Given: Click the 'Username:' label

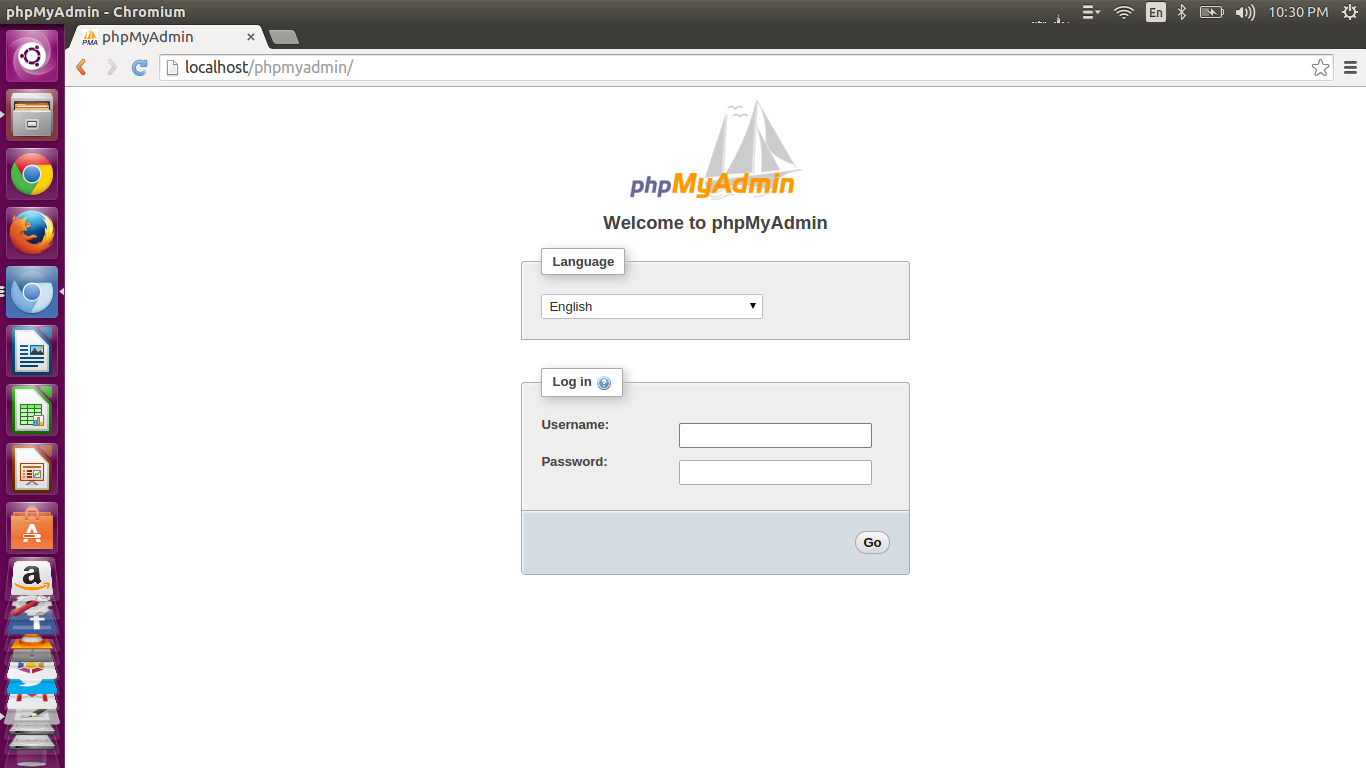Looking at the screenshot, I should click(575, 425).
